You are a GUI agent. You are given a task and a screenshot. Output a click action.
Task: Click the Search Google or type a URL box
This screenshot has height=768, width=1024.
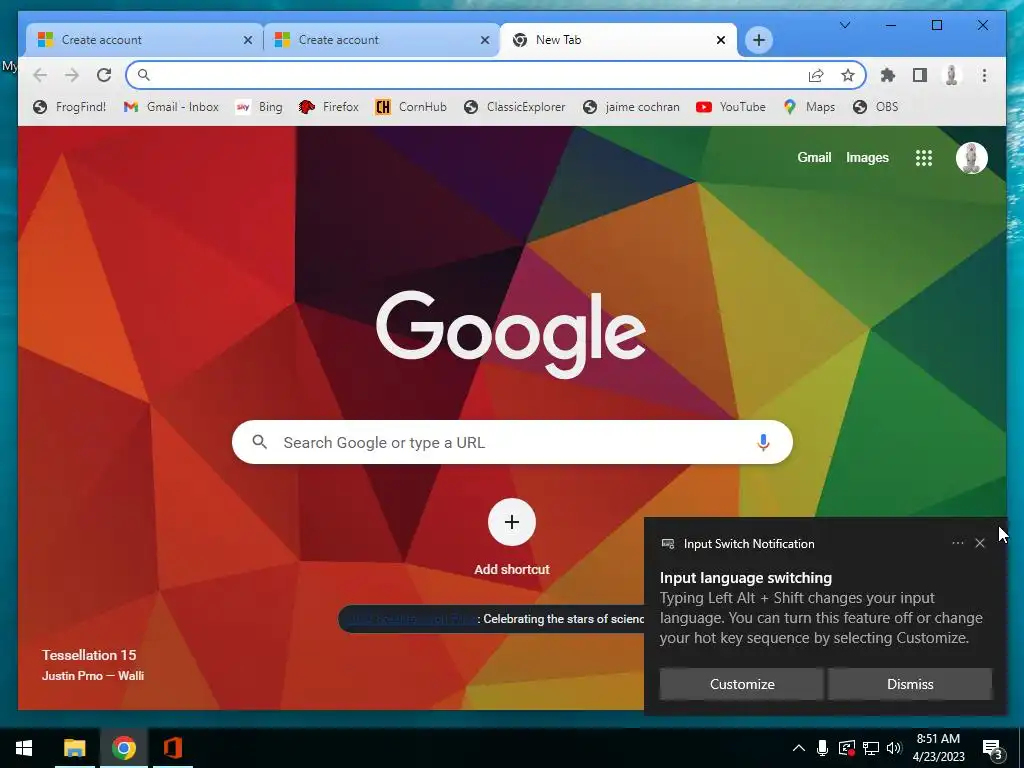(x=512, y=442)
